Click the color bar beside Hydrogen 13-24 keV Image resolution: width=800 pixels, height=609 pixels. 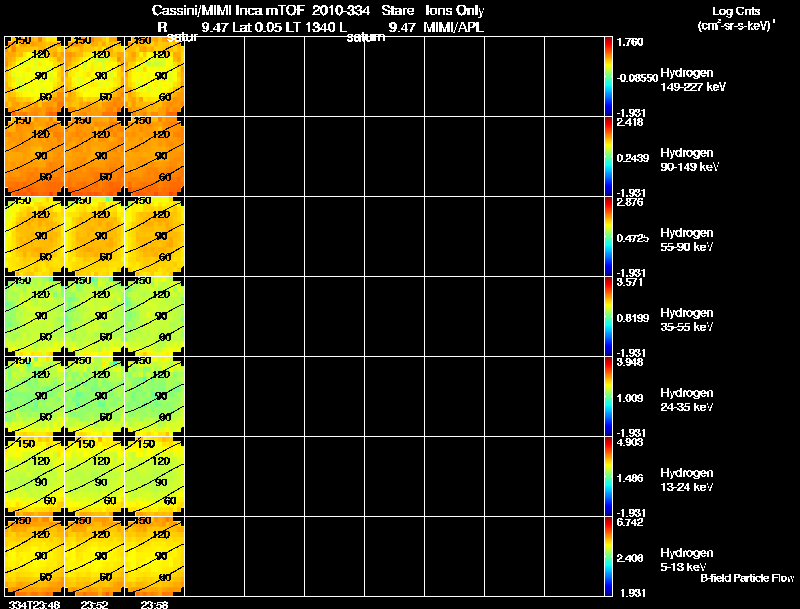click(x=608, y=476)
